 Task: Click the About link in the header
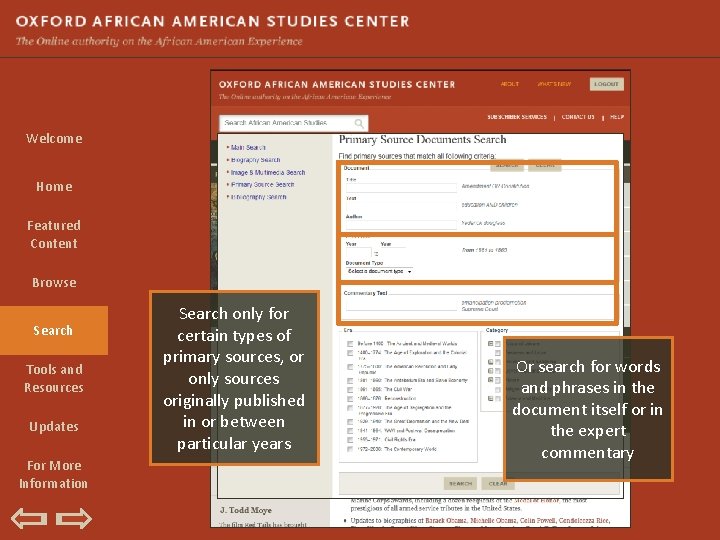click(510, 84)
